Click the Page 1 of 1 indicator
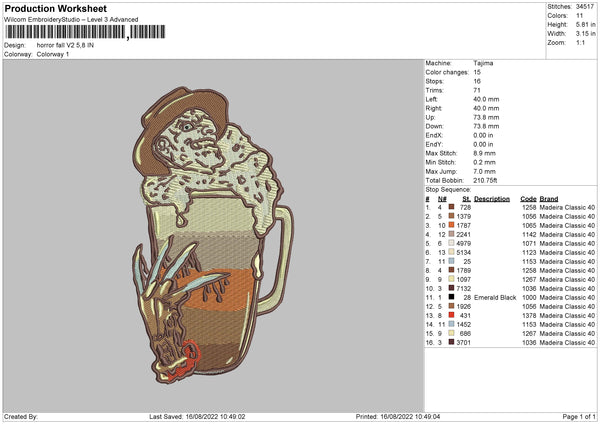The height and width of the screenshot is (424, 600). point(579,416)
